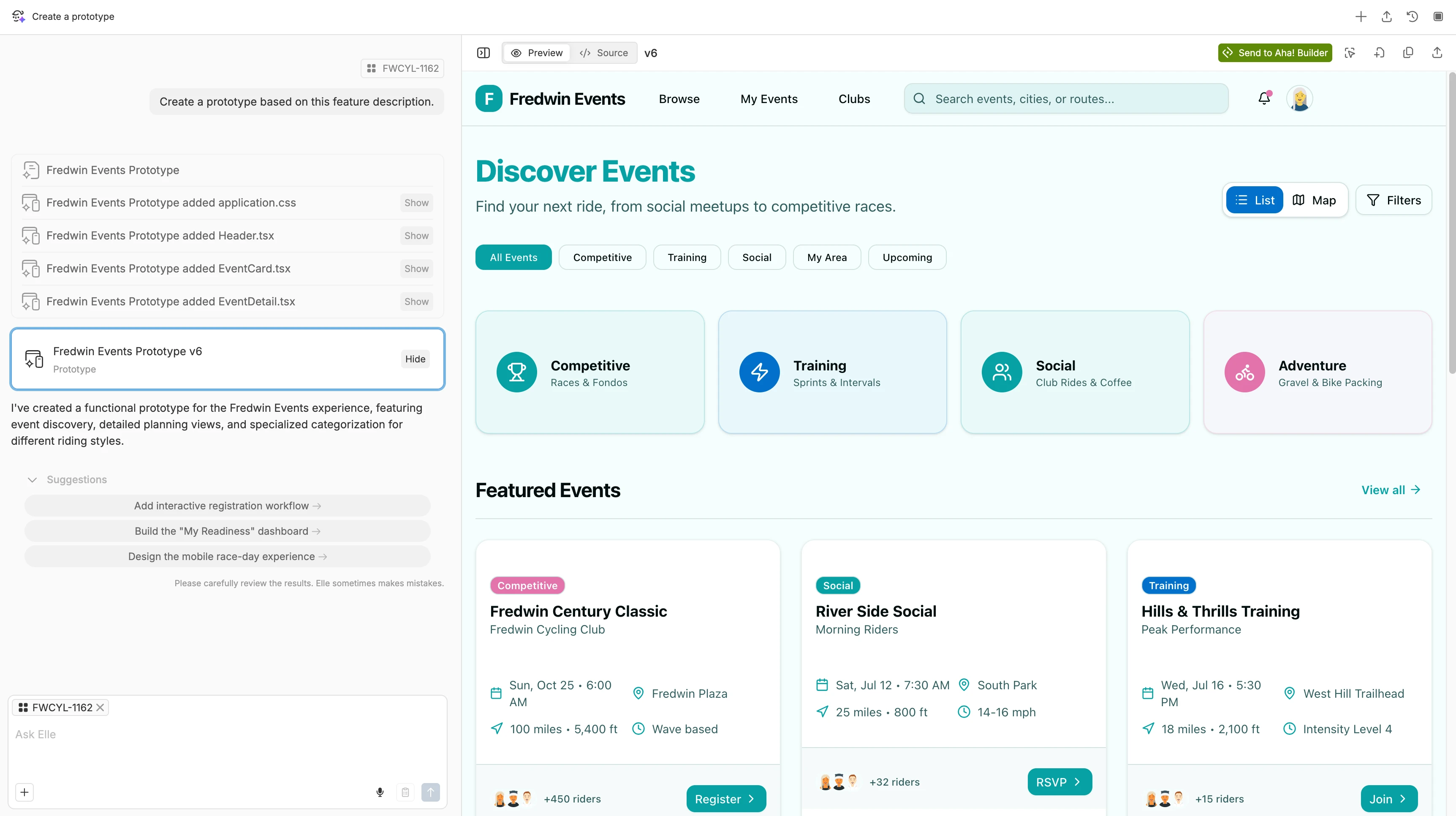Select Map view toggle
The width and height of the screenshot is (1456, 816).
coord(1314,200)
